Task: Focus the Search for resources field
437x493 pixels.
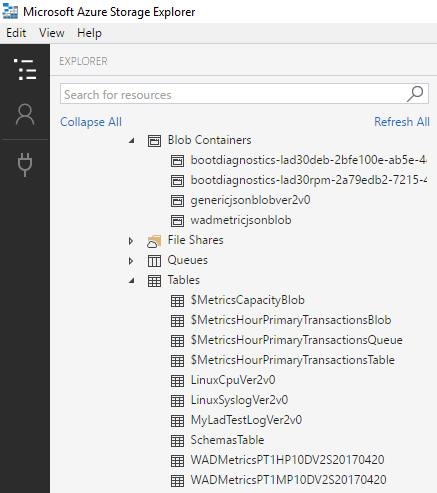Action: tap(244, 94)
